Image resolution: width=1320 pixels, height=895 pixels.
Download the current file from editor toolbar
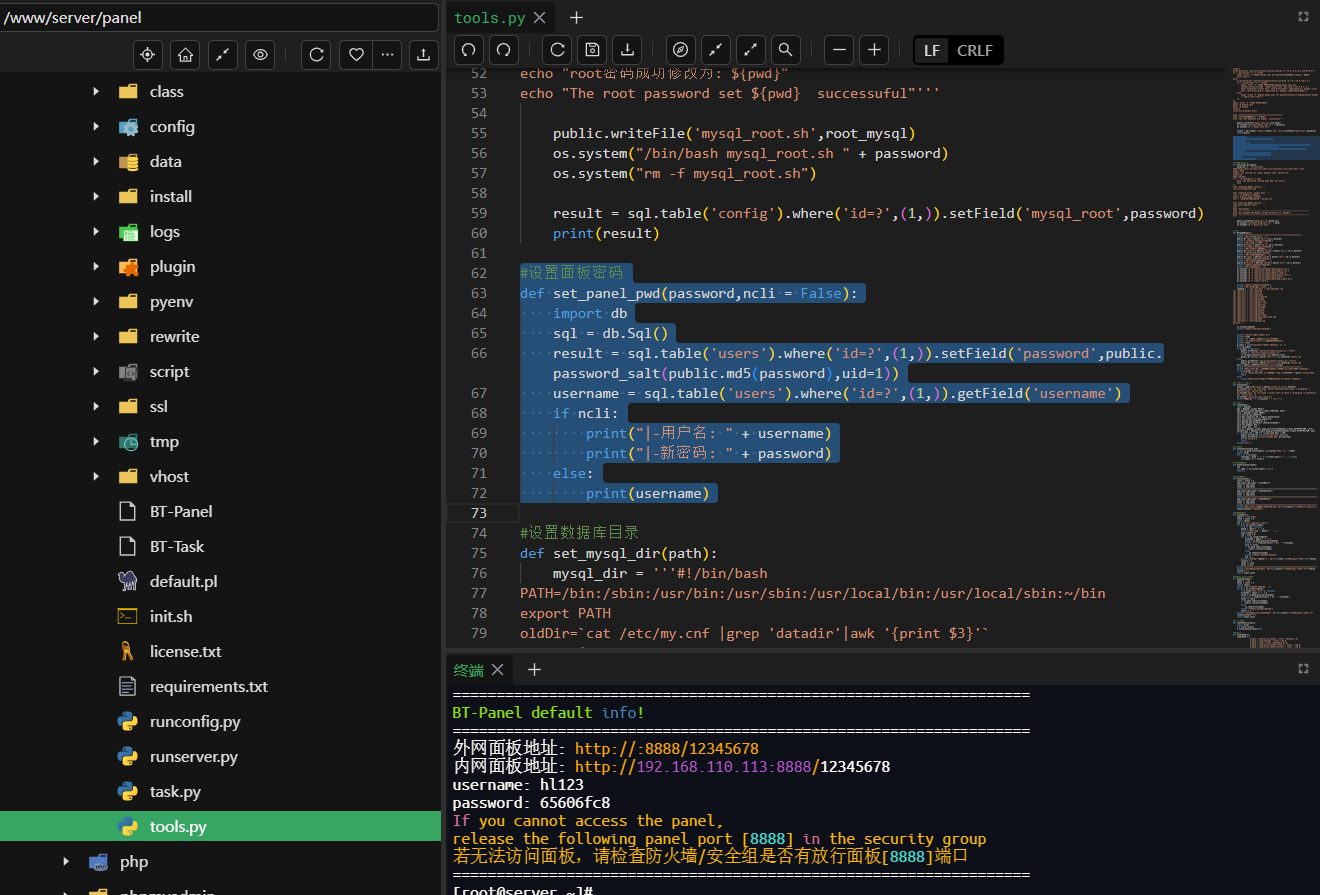627,50
